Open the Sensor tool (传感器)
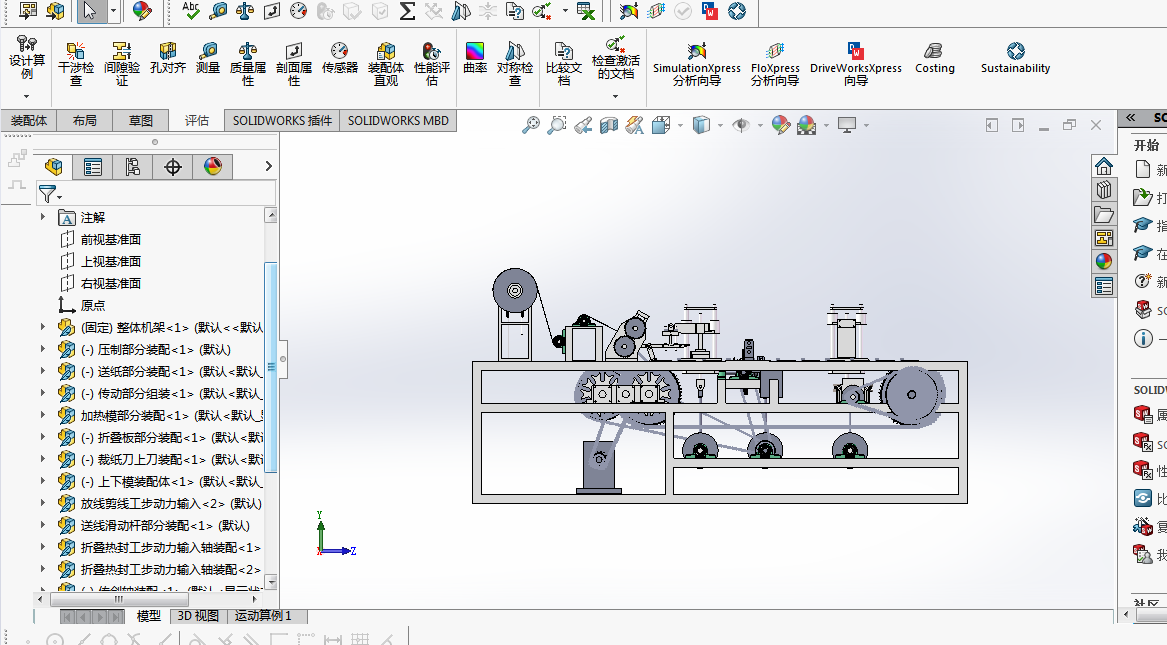This screenshot has height=645, width=1167. (x=339, y=58)
